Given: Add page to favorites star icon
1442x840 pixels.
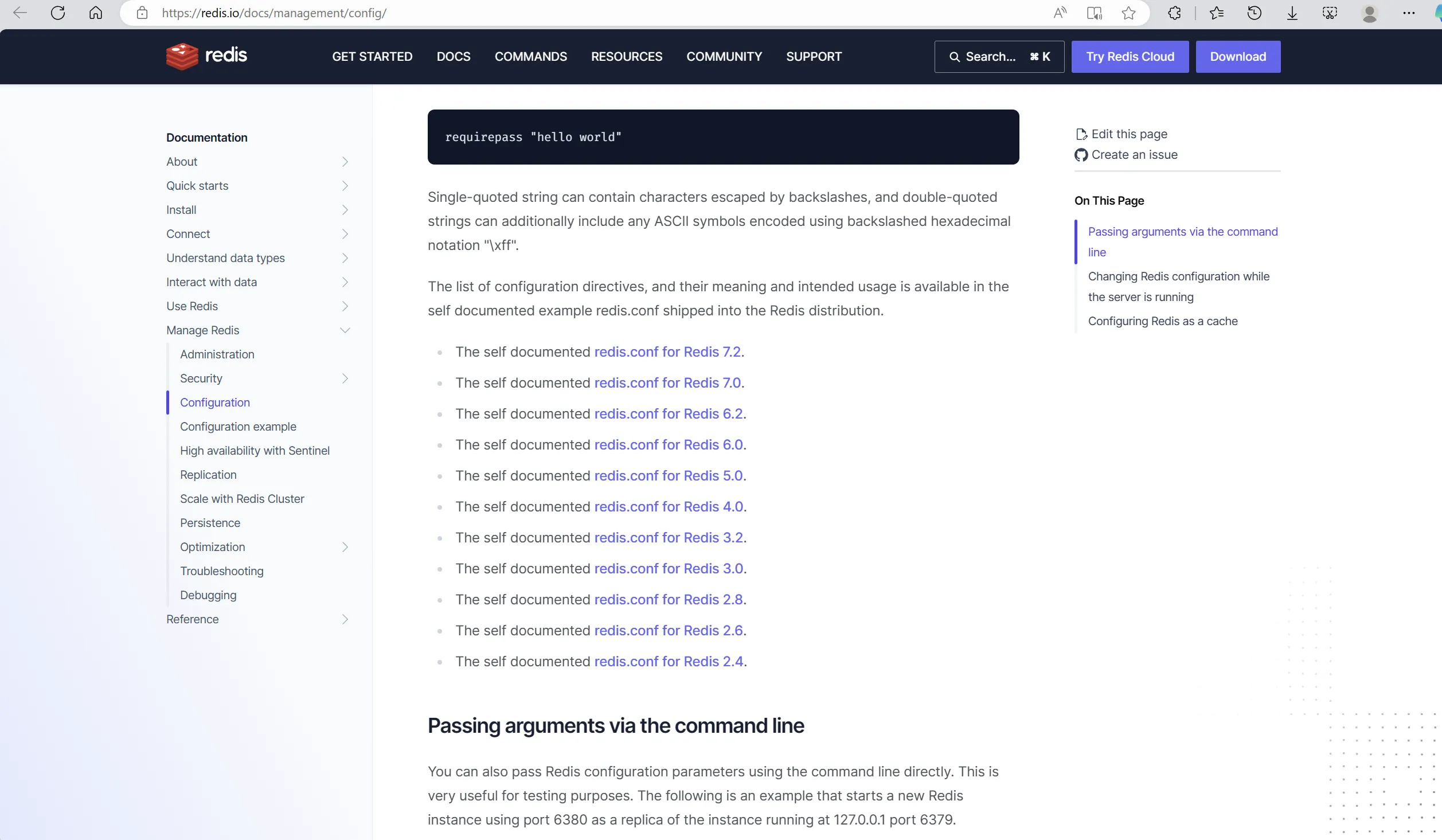Looking at the screenshot, I should coord(1128,13).
